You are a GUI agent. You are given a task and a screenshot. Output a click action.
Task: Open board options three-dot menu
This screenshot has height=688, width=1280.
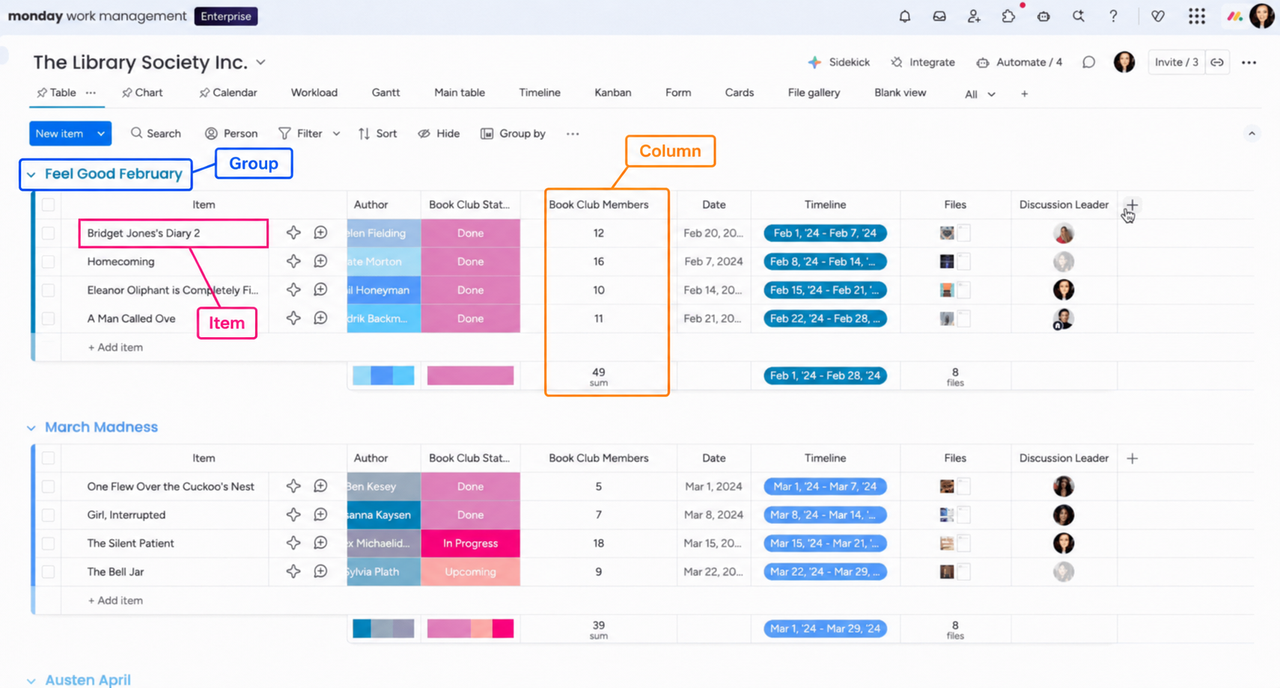coord(1249,62)
